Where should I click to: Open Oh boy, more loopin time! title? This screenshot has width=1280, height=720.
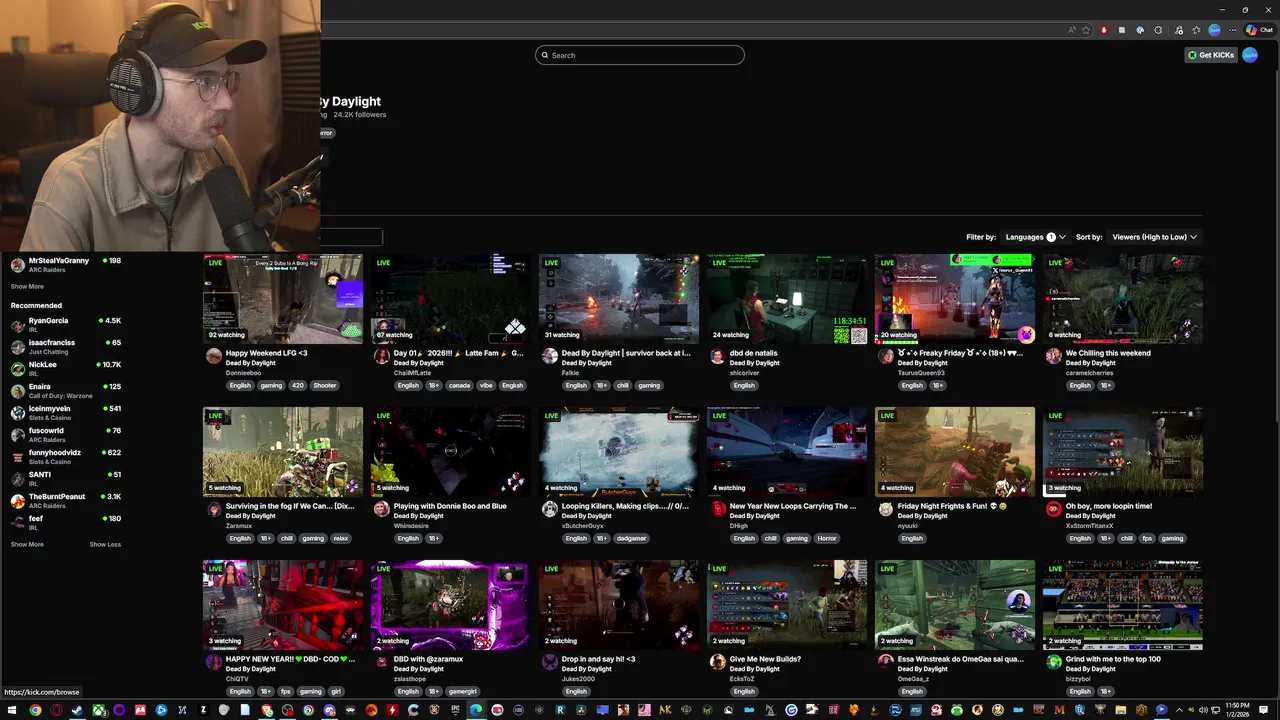click(1109, 506)
